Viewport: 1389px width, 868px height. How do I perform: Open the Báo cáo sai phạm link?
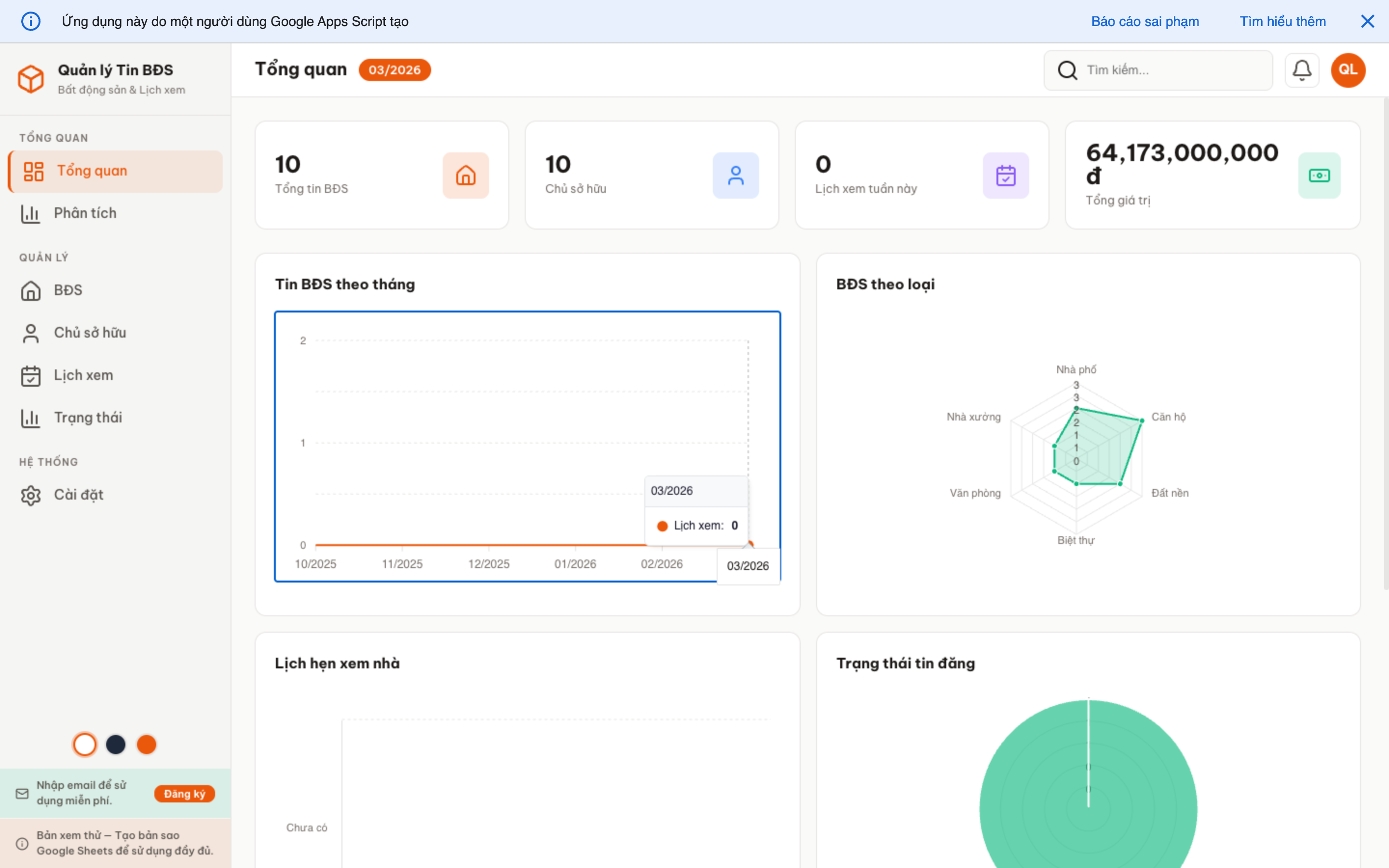tap(1145, 21)
